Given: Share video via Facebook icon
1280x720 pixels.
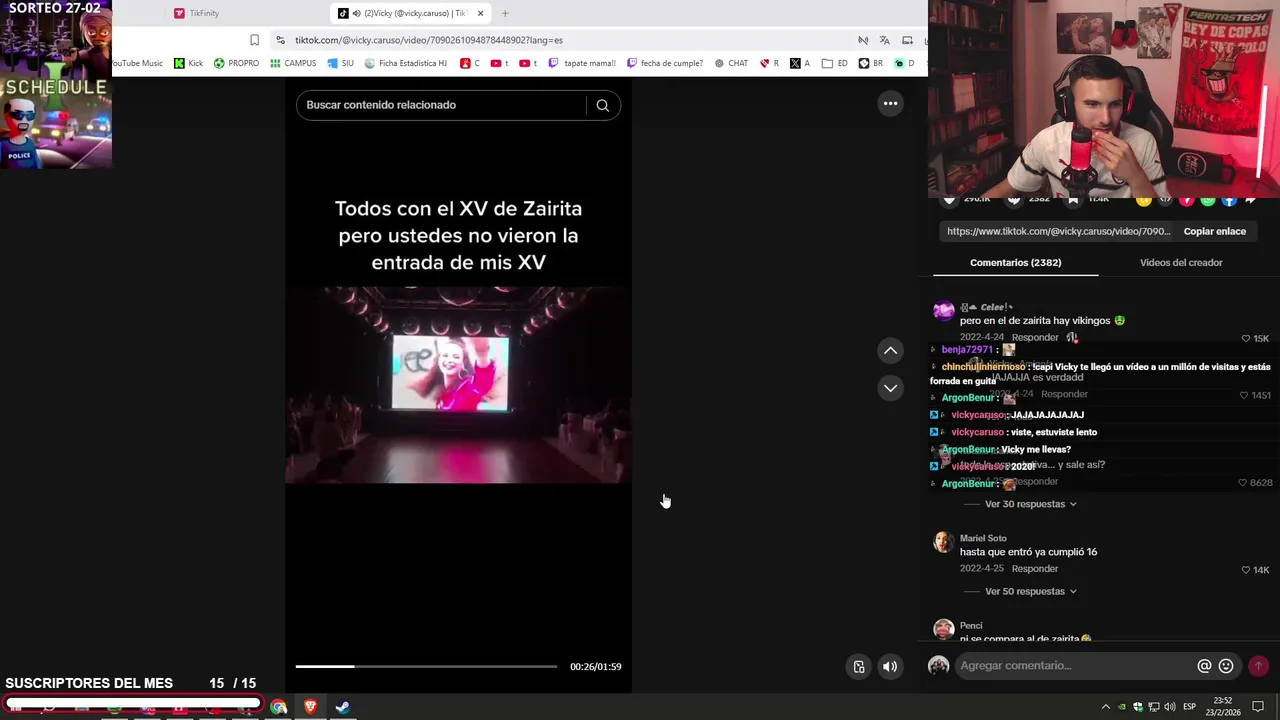Looking at the screenshot, I should [1229, 200].
